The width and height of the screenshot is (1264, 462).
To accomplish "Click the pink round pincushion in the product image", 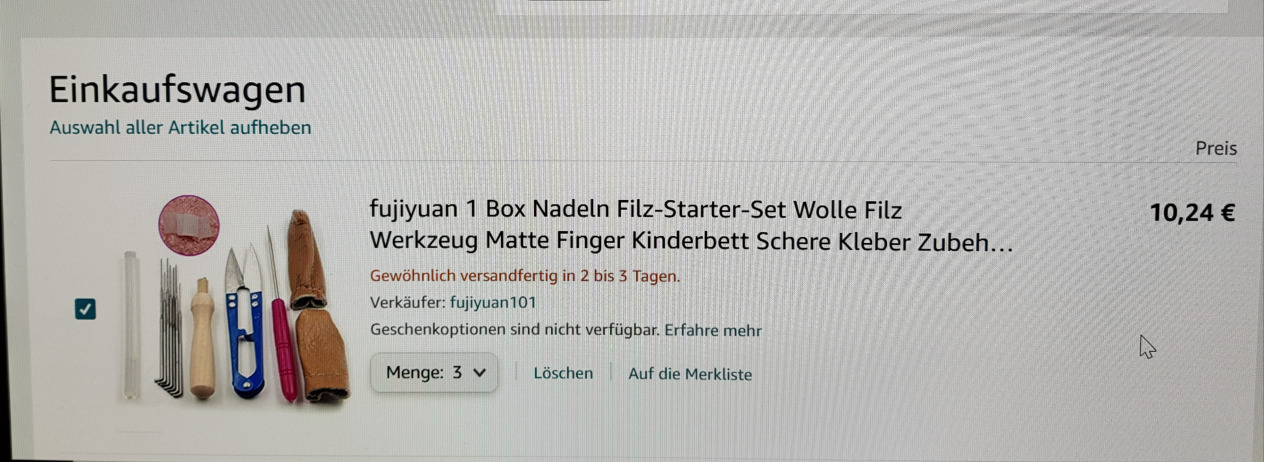I will (x=188, y=225).
